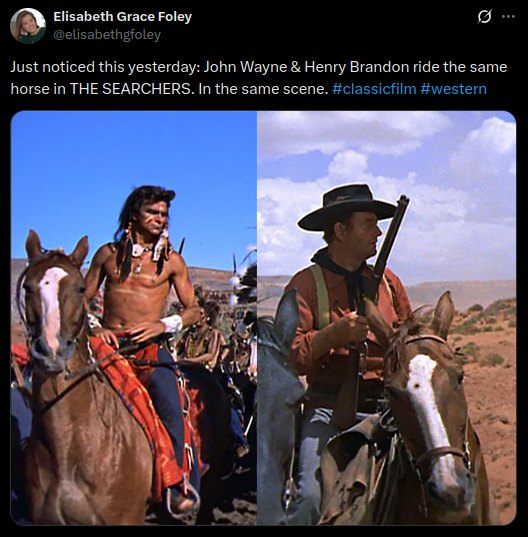Open the @elisabethgfoley handle link
Screen dimensions: 528x537
click(x=106, y=35)
